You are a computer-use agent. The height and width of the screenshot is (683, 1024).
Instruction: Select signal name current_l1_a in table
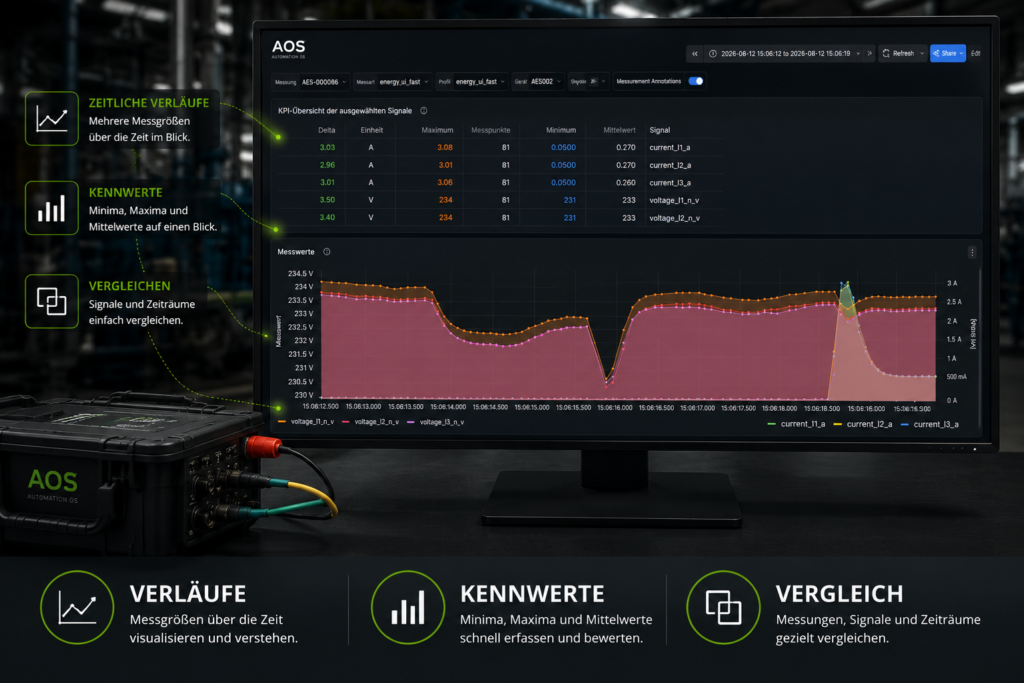tap(669, 148)
